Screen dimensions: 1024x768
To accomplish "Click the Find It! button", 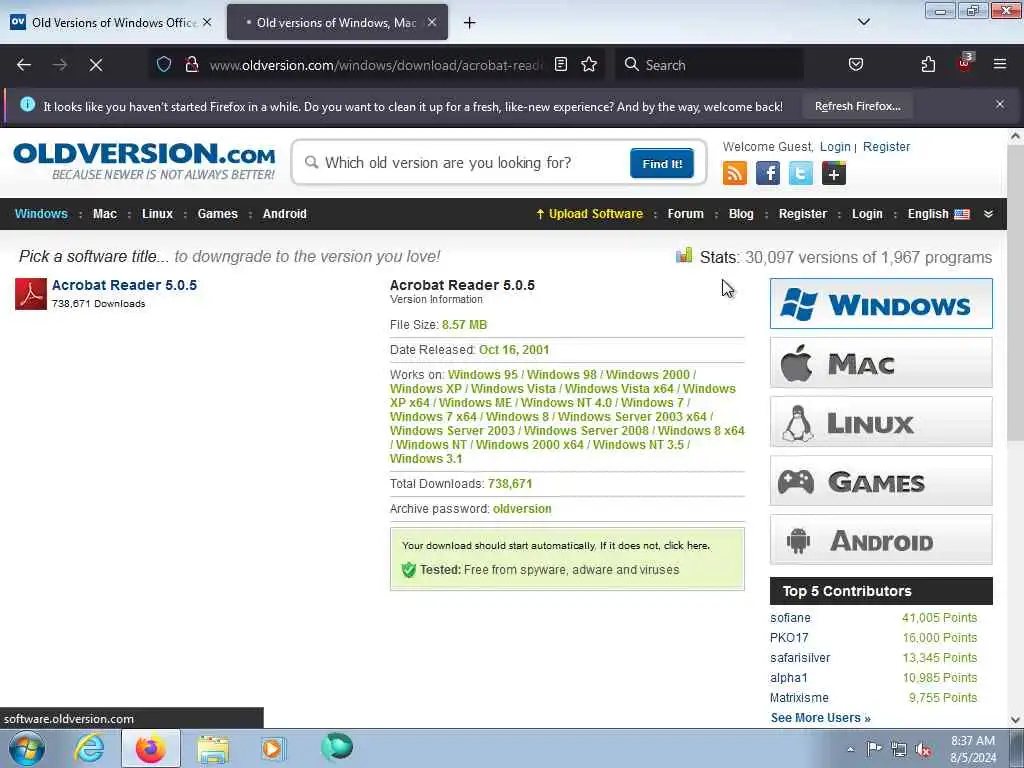I will (662, 163).
